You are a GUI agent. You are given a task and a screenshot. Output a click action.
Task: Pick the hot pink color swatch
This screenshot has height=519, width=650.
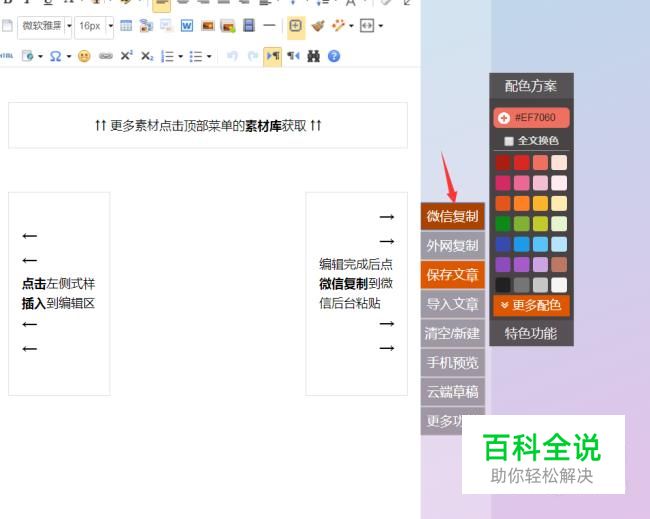522,183
